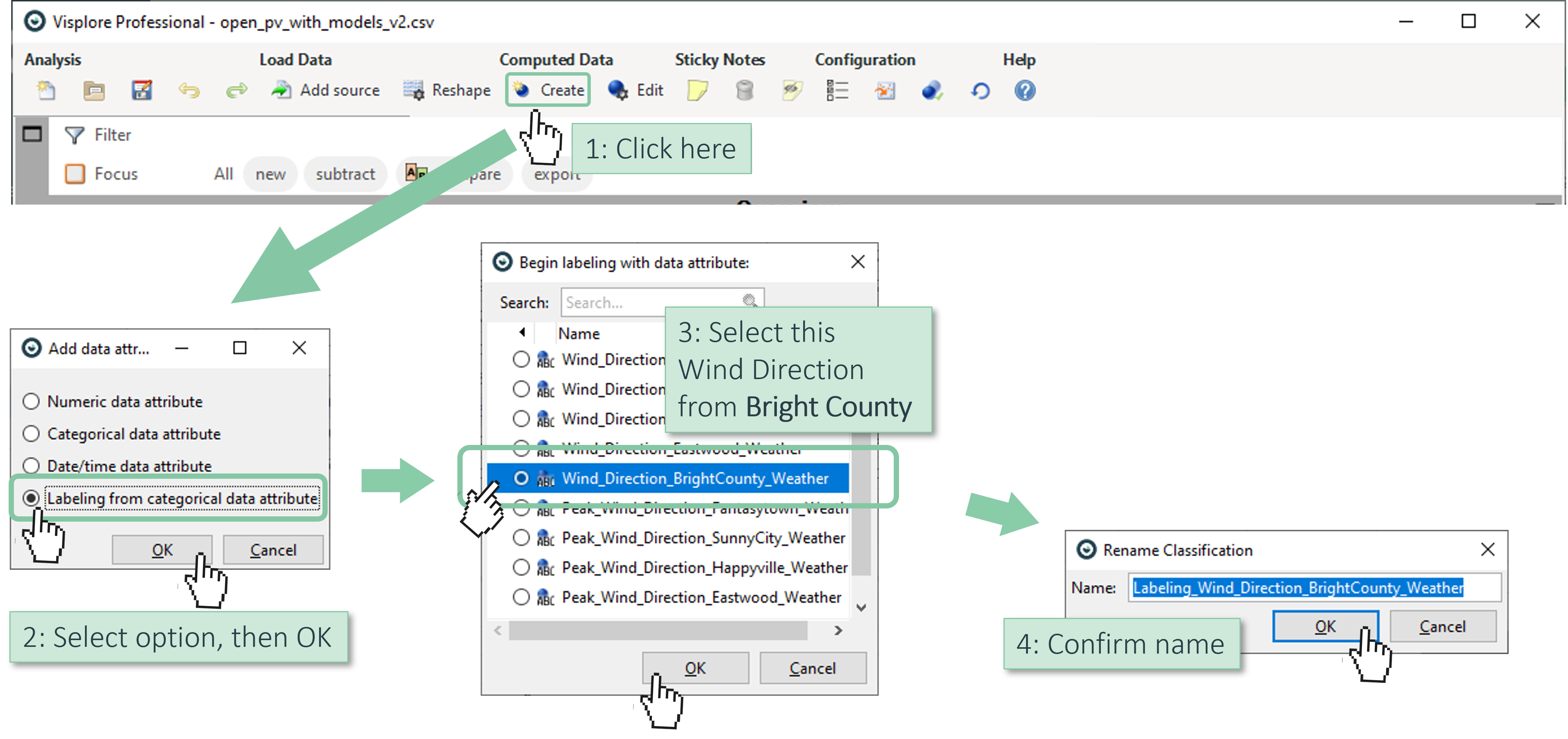The image size is (1568, 739).
Task: Click the green redo arrow icon
Action: click(236, 90)
